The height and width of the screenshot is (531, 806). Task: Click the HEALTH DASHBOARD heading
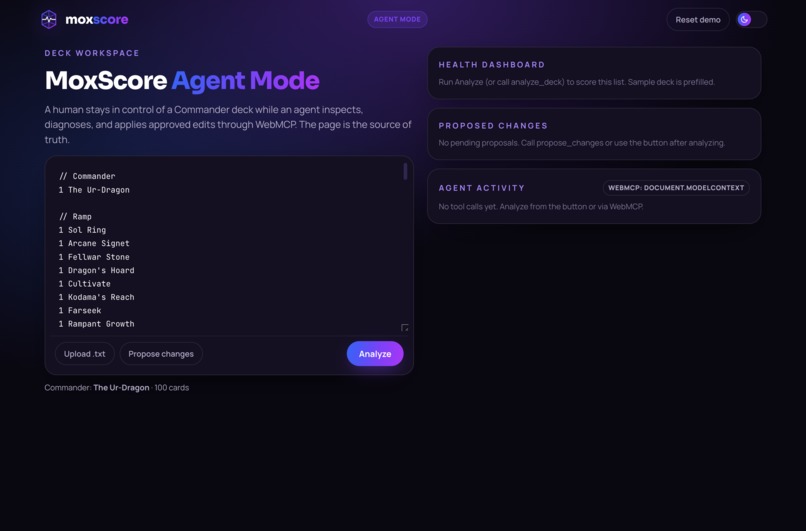(491, 65)
